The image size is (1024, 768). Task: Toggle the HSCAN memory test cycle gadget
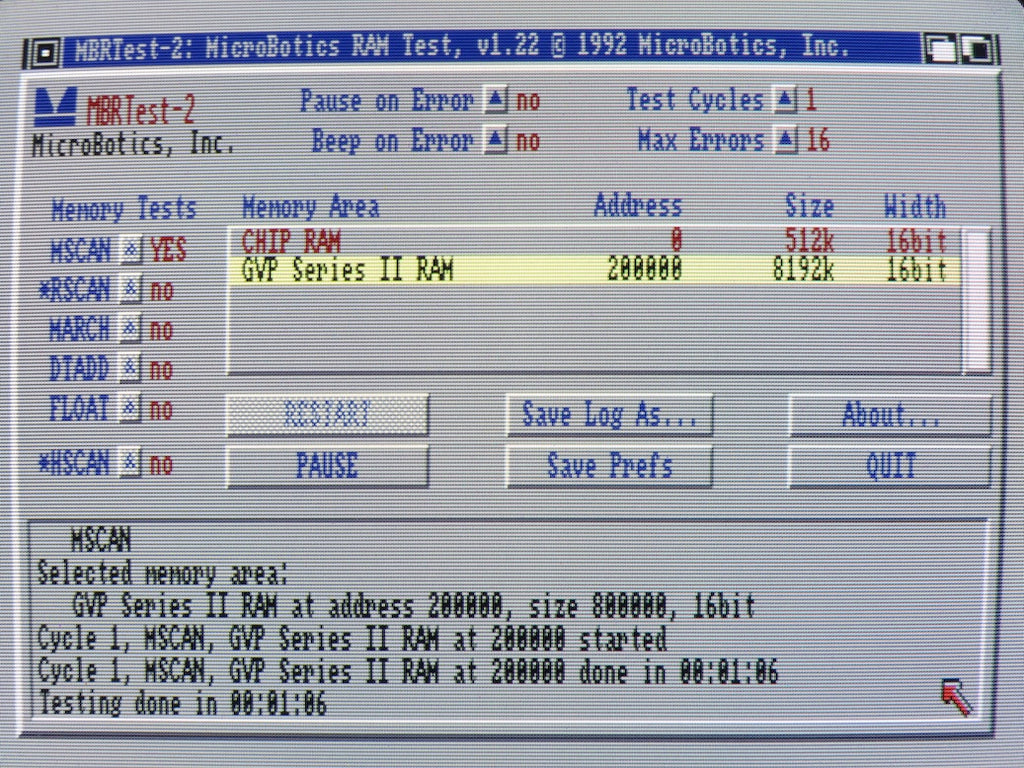(x=131, y=464)
